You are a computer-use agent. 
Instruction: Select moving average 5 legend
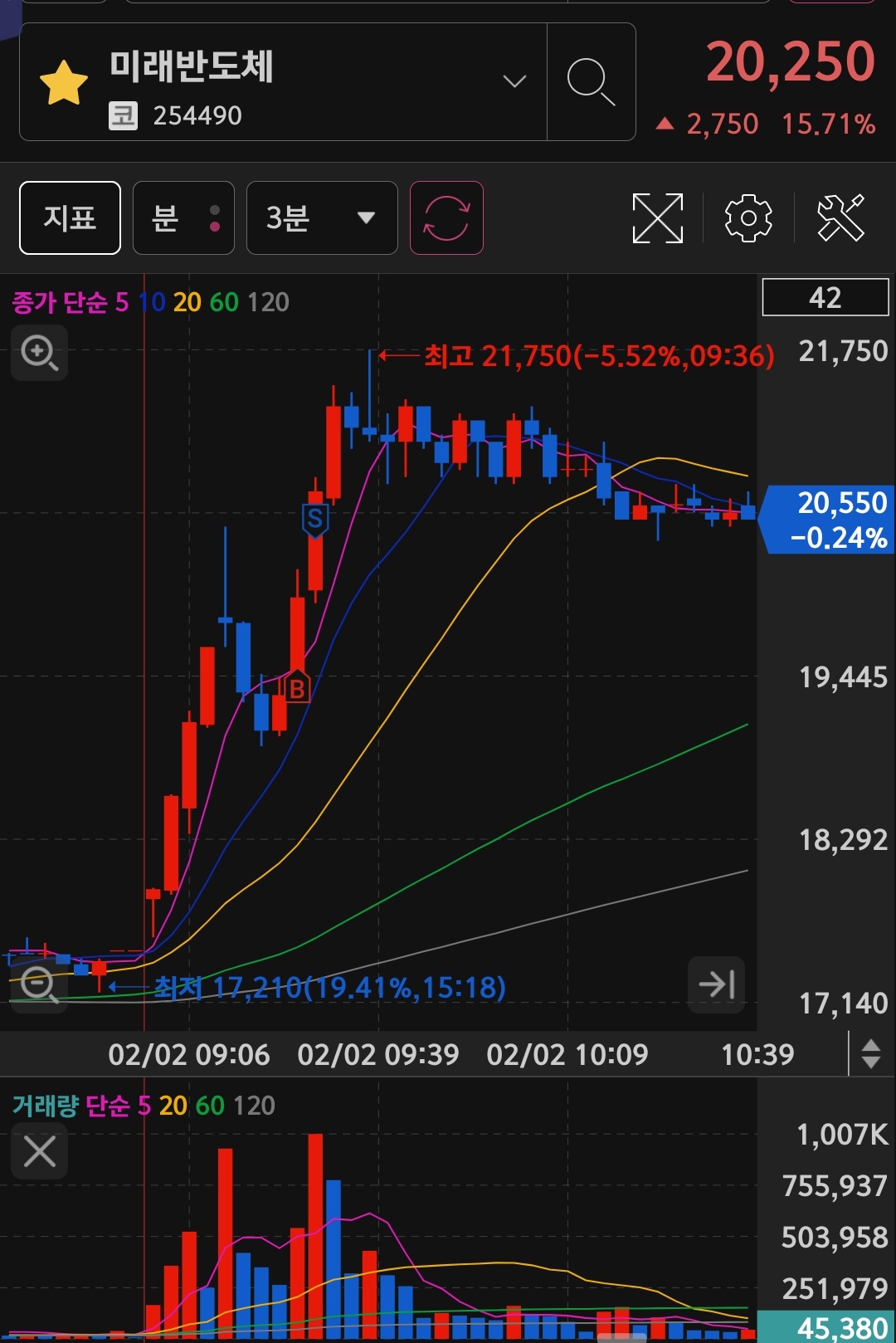pos(122,302)
